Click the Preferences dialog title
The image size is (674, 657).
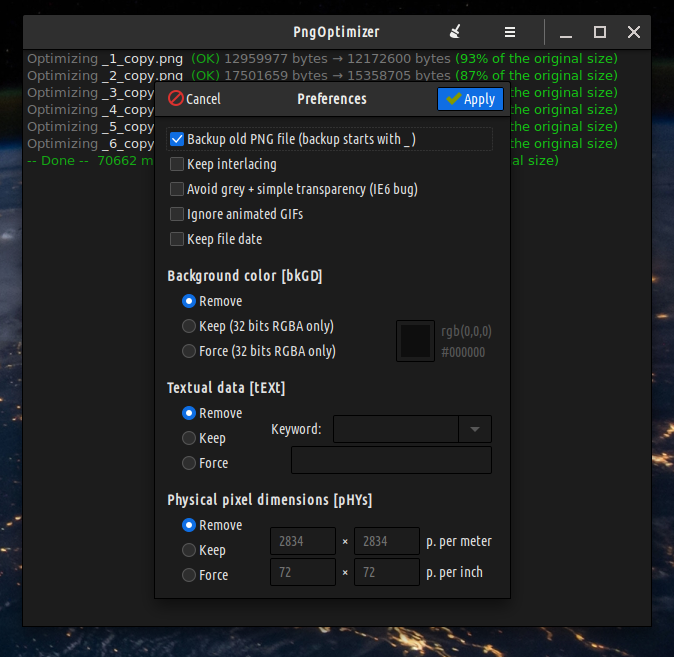click(332, 99)
